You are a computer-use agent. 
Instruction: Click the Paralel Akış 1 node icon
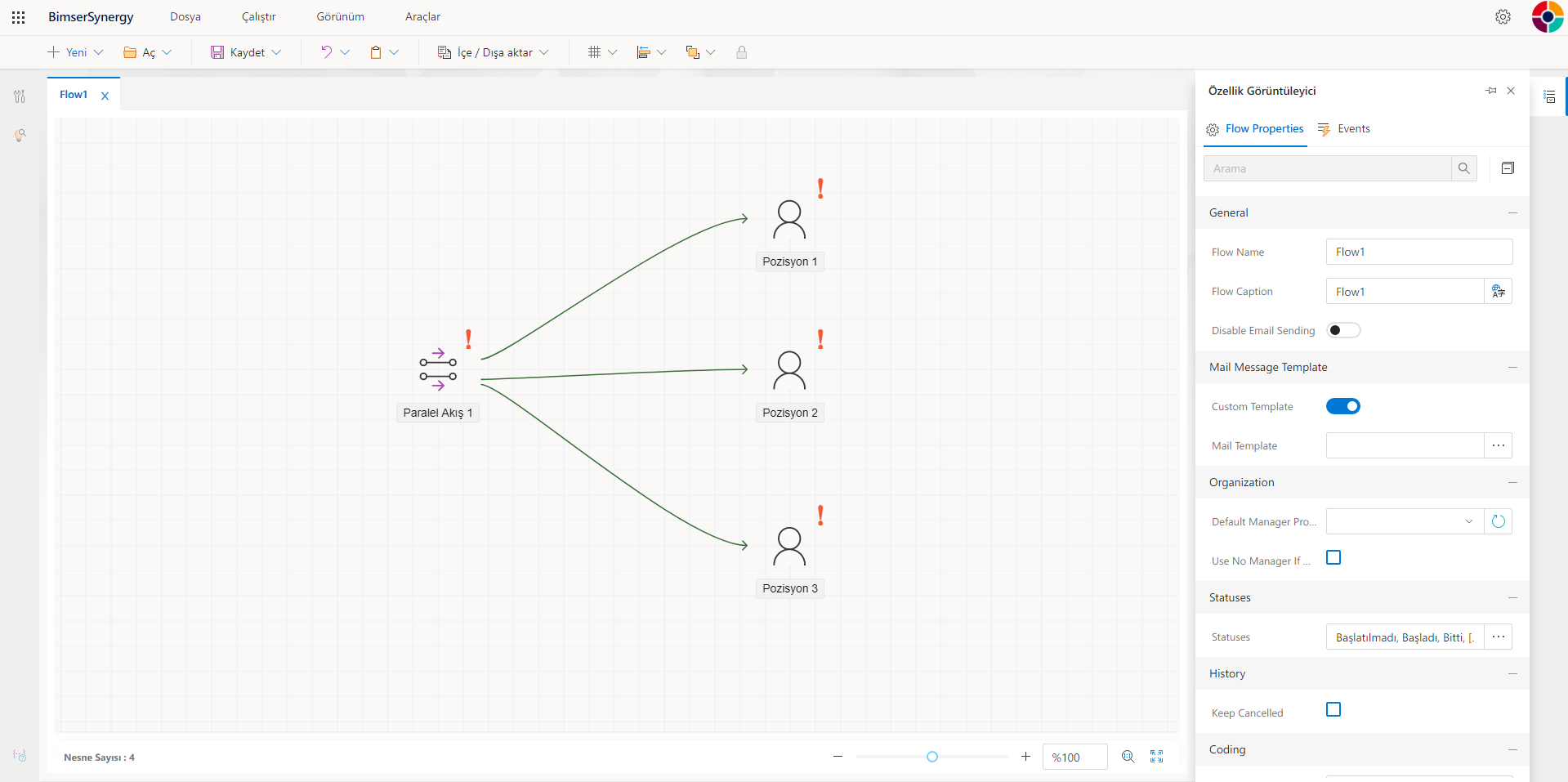click(x=438, y=370)
